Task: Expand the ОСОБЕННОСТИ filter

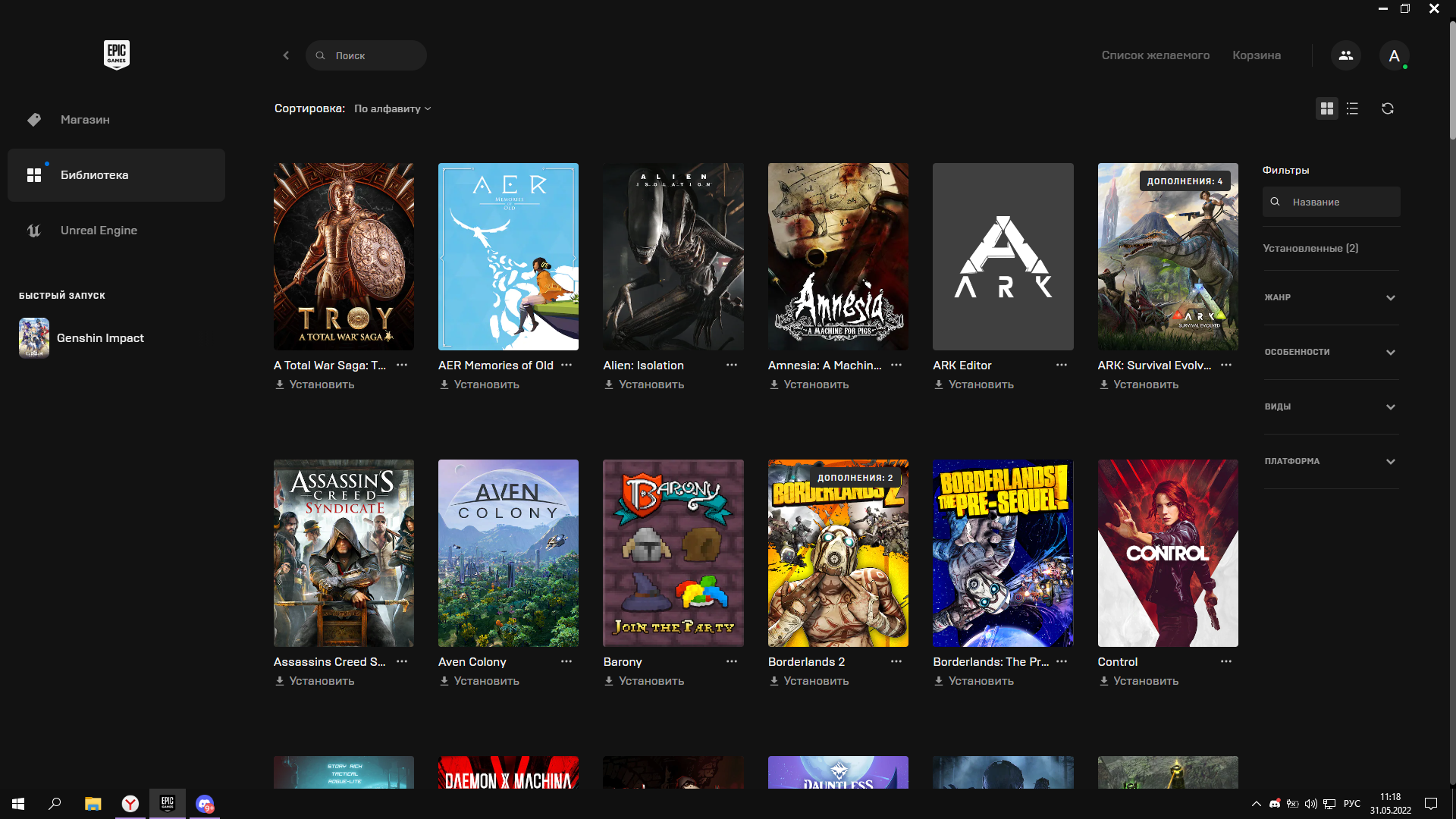Action: click(x=1331, y=352)
